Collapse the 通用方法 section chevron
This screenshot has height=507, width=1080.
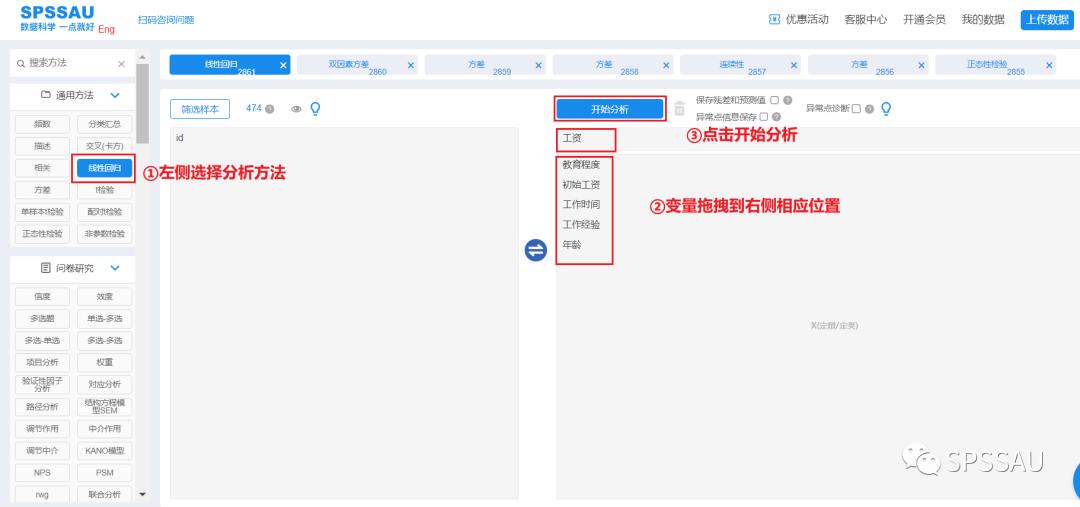[x=115, y=95]
